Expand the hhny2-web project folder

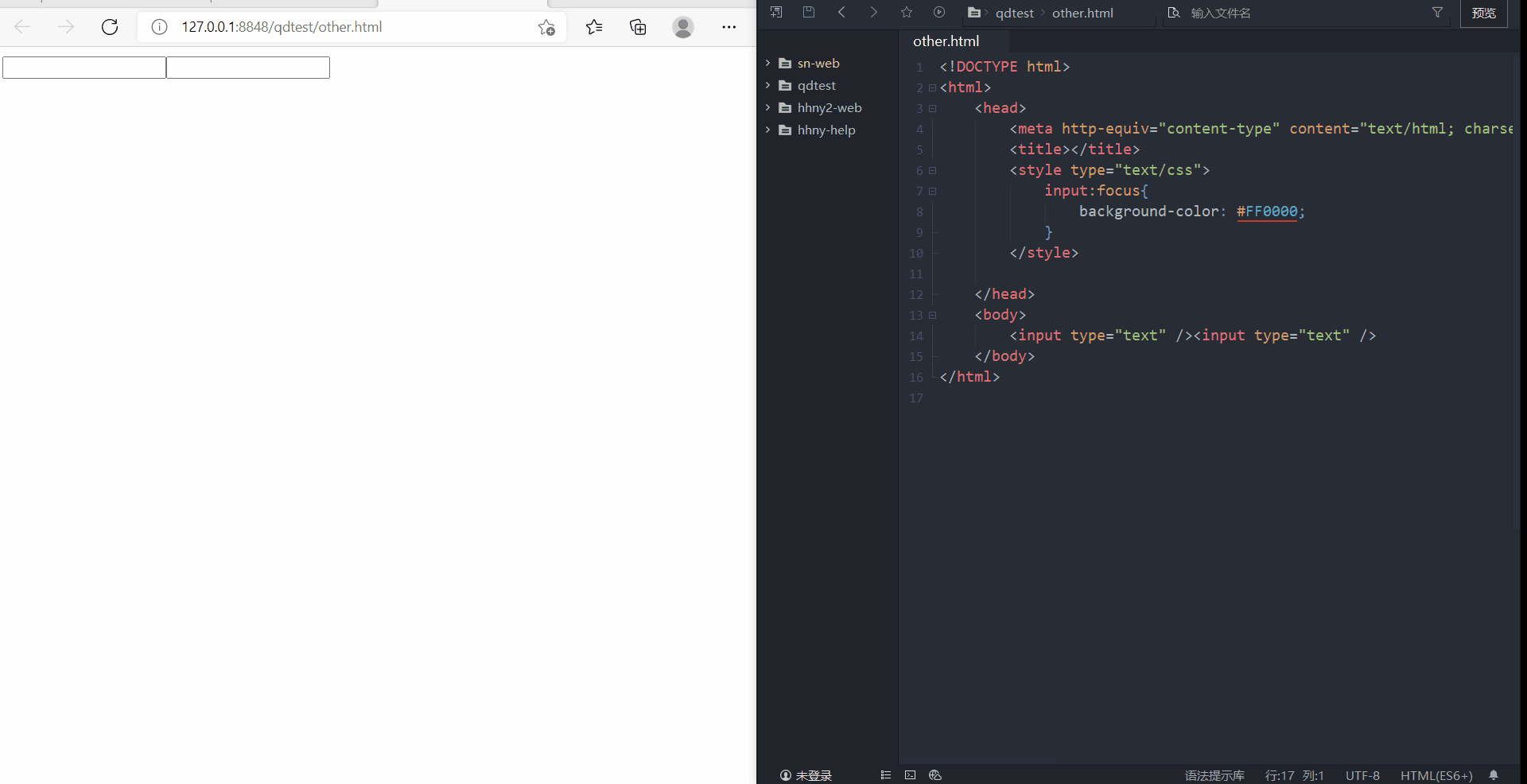coord(767,107)
